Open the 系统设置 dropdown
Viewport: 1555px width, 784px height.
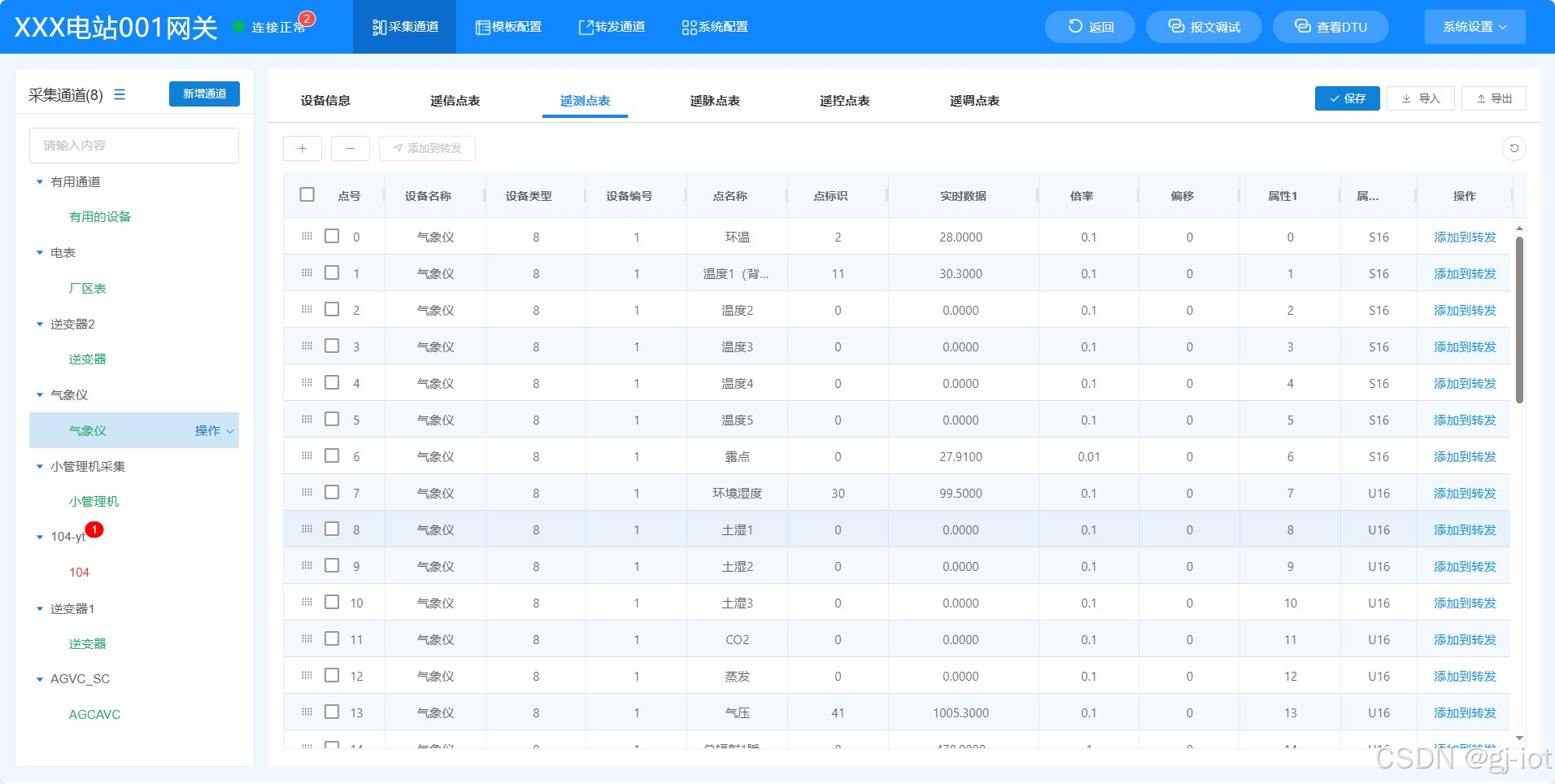[x=1474, y=27]
